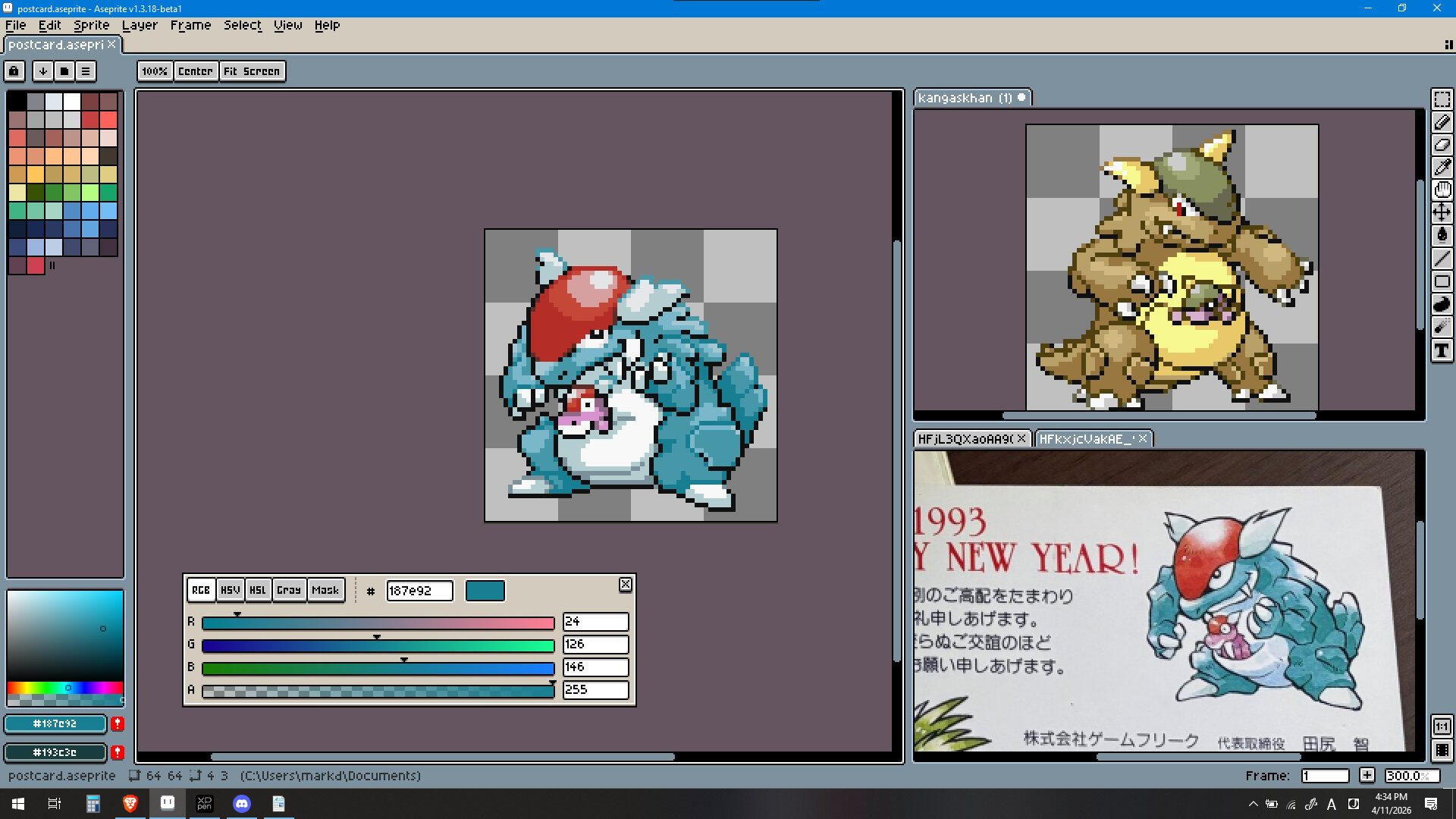Viewport: 1456px width, 819px height.
Task: Pick the black palette swatch
Action: (17, 101)
